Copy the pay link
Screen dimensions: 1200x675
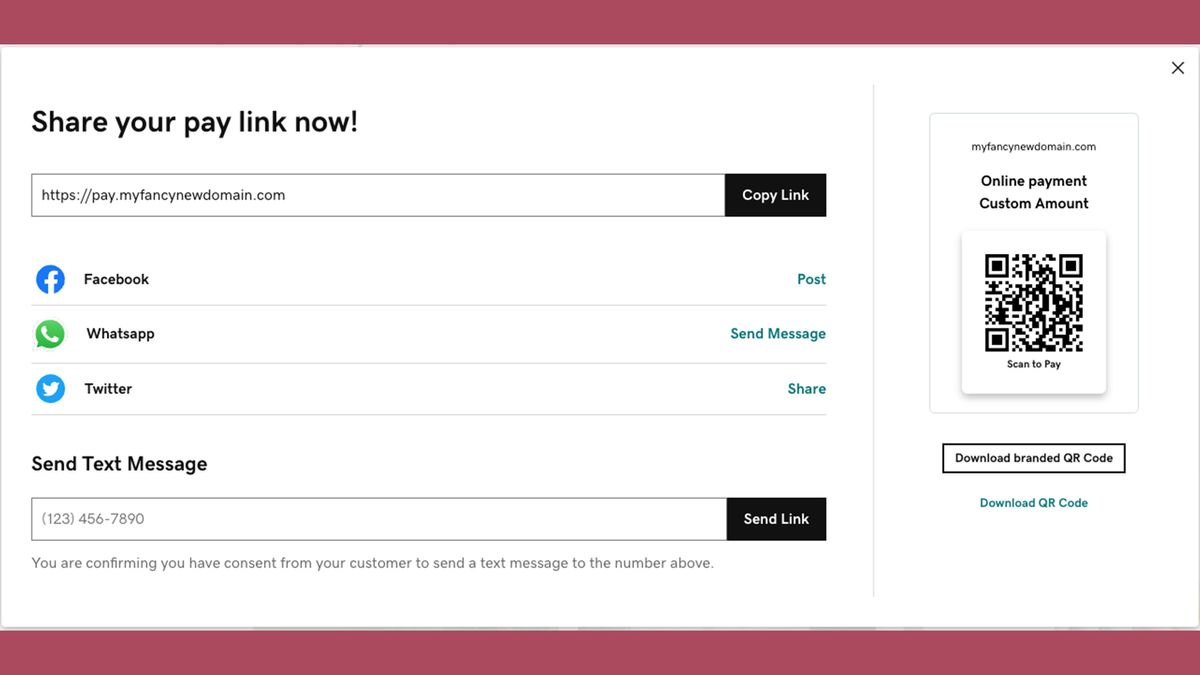[775, 195]
